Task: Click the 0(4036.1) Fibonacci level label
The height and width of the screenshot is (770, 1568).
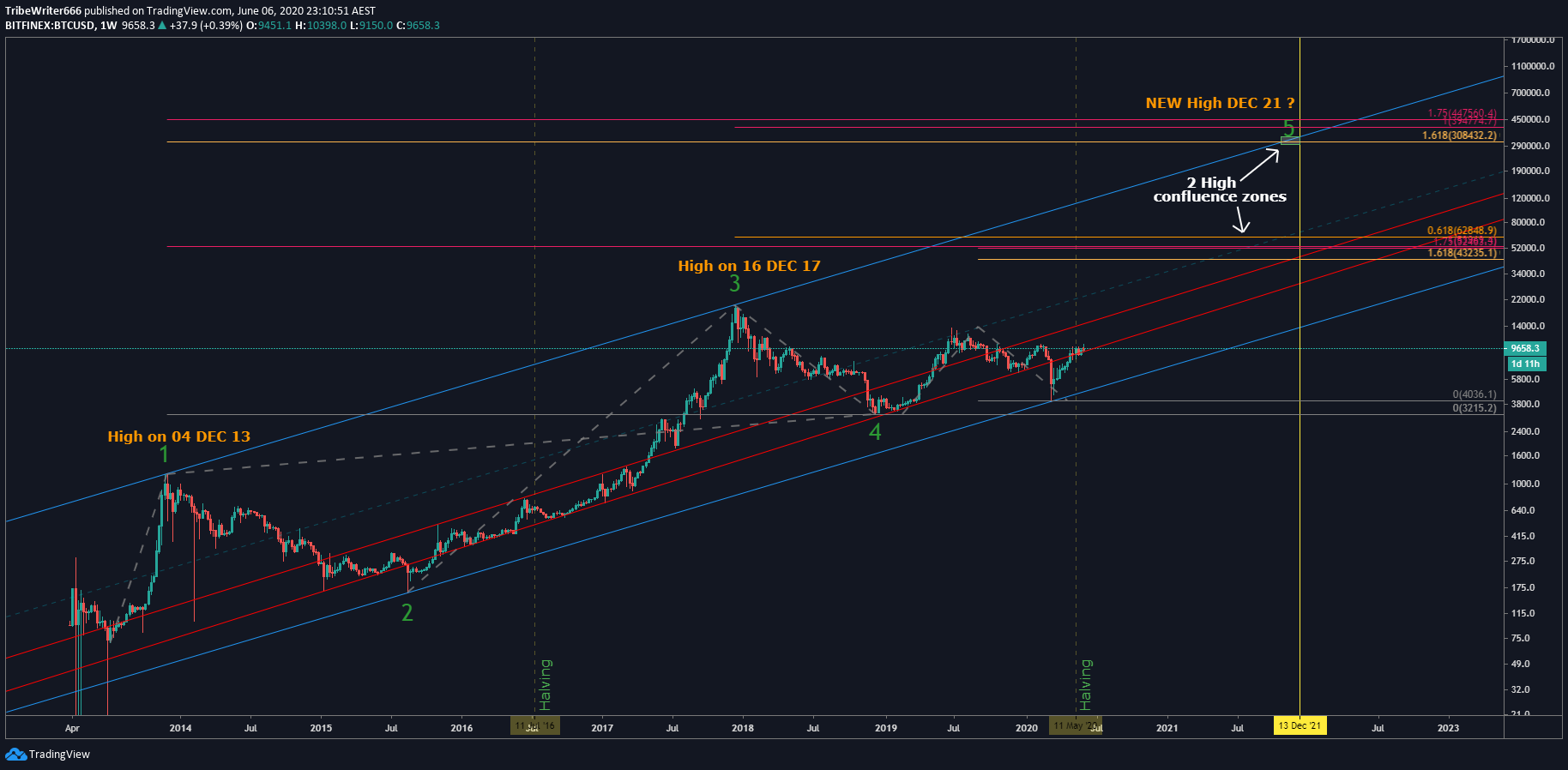Action: pos(1475,394)
